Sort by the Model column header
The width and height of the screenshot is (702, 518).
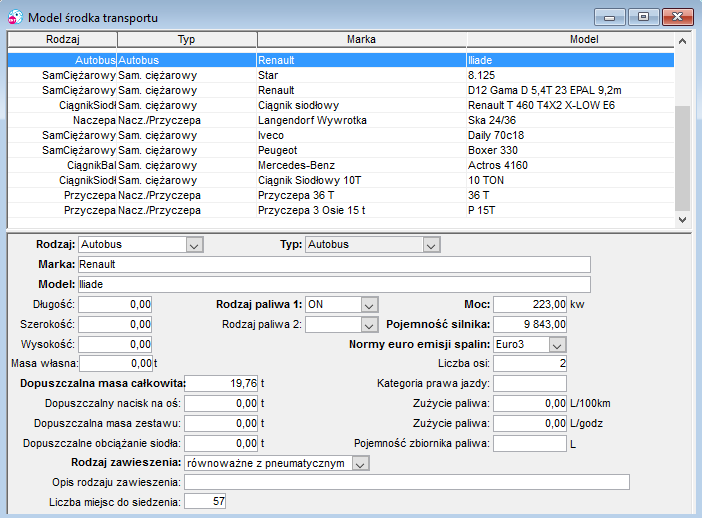point(570,39)
